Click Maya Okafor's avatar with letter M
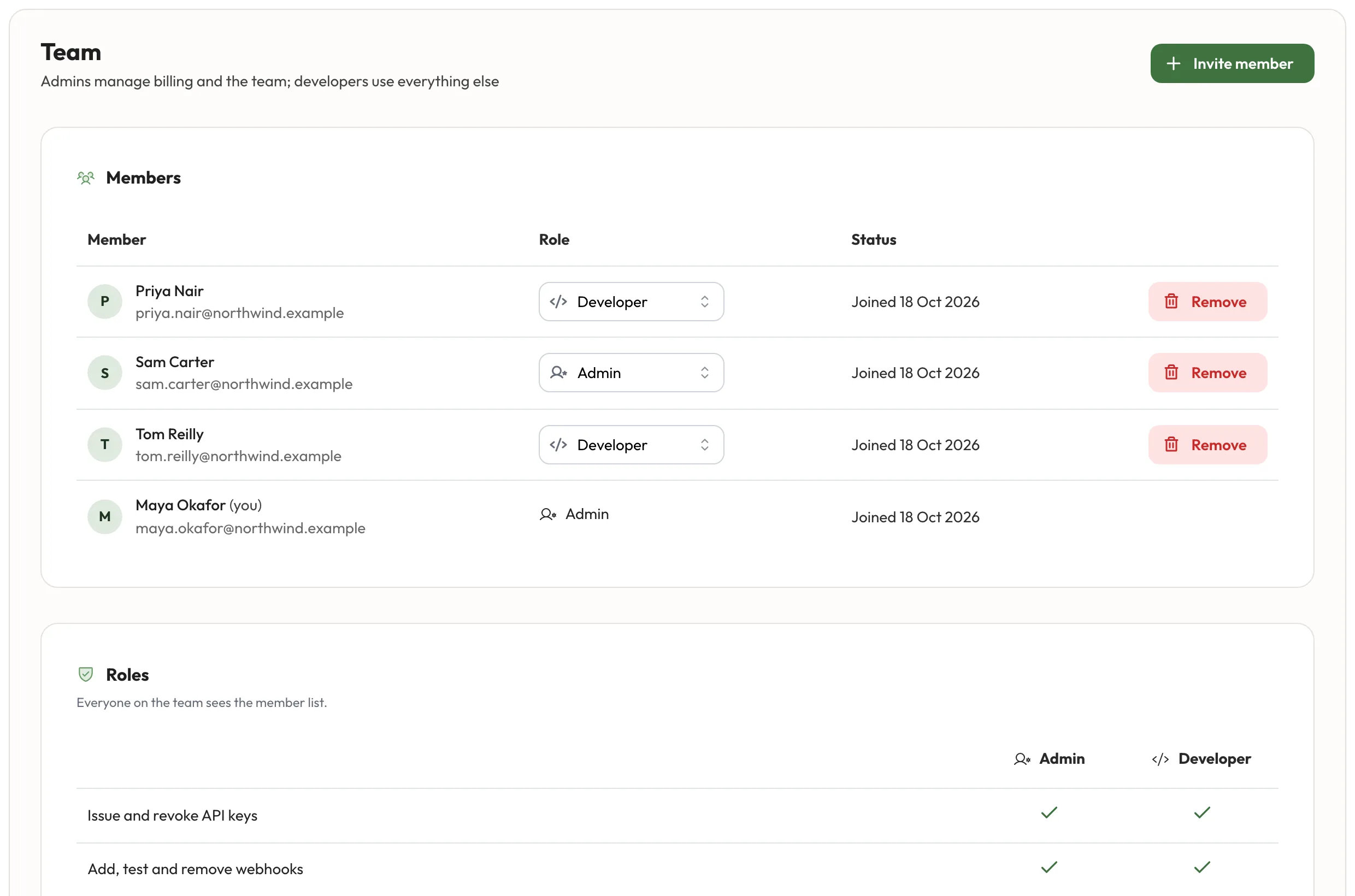The image size is (1355, 896). click(104, 517)
